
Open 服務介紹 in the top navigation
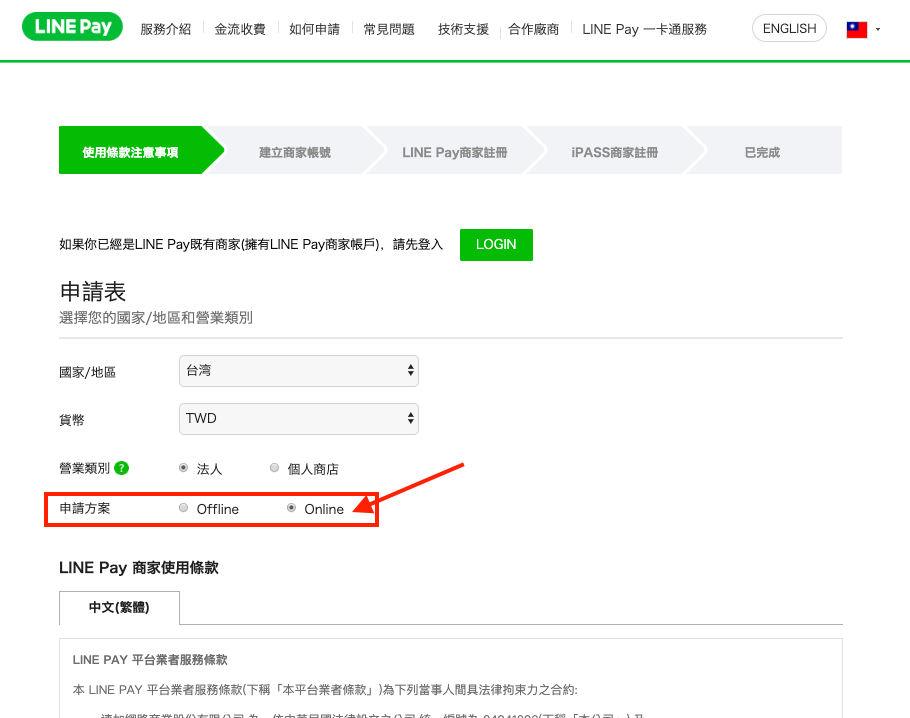tap(166, 29)
